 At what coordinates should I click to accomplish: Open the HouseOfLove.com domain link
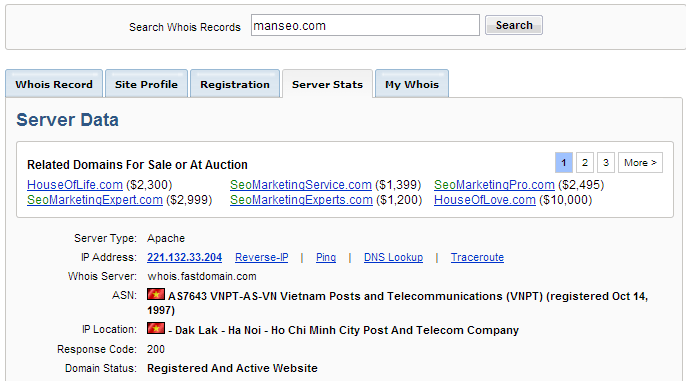(485, 200)
